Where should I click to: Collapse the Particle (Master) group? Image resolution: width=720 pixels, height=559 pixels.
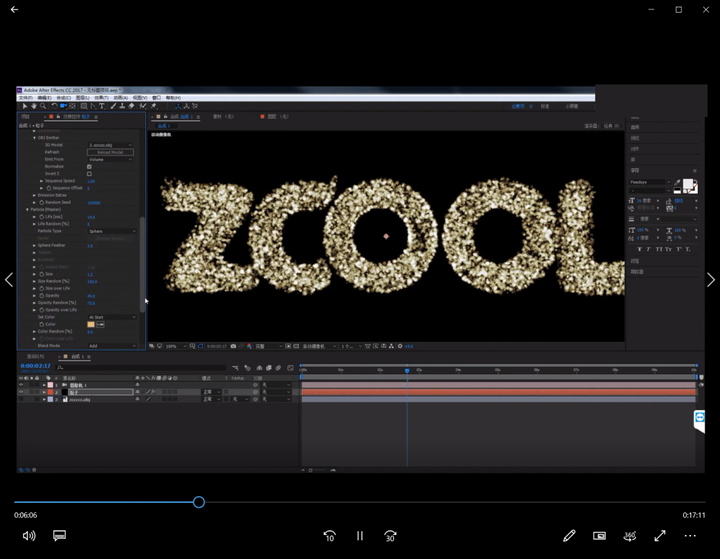(28, 209)
